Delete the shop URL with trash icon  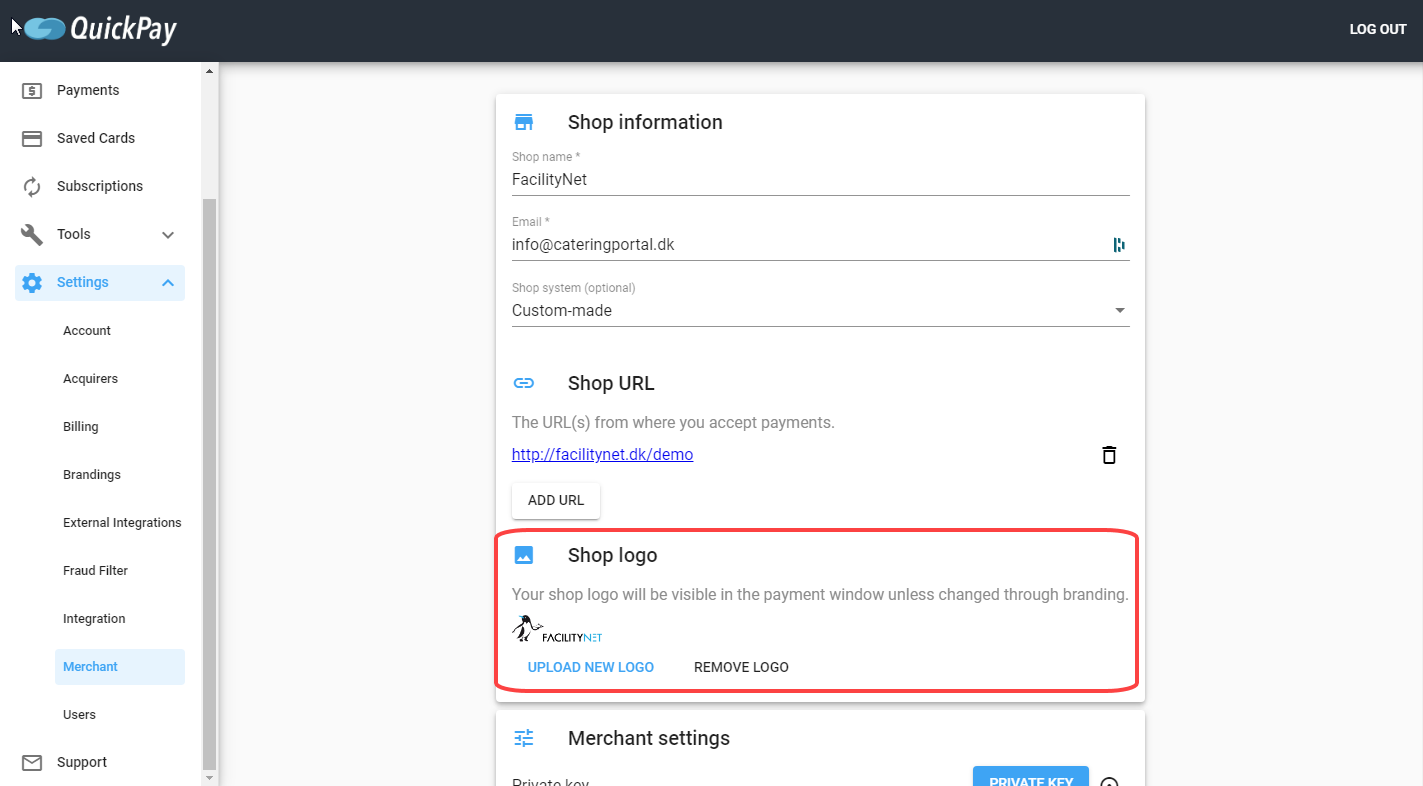tap(1109, 455)
